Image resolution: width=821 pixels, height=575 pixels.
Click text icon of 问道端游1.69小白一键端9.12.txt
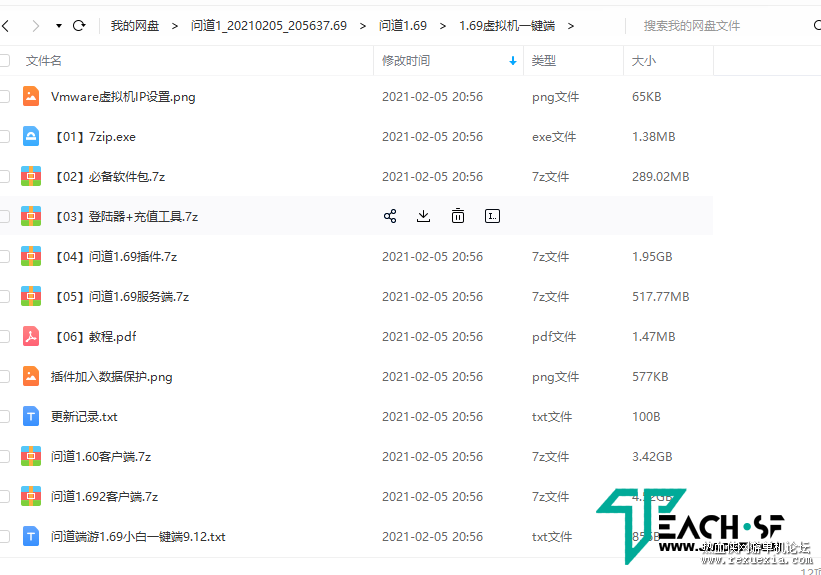click(31, 536)
